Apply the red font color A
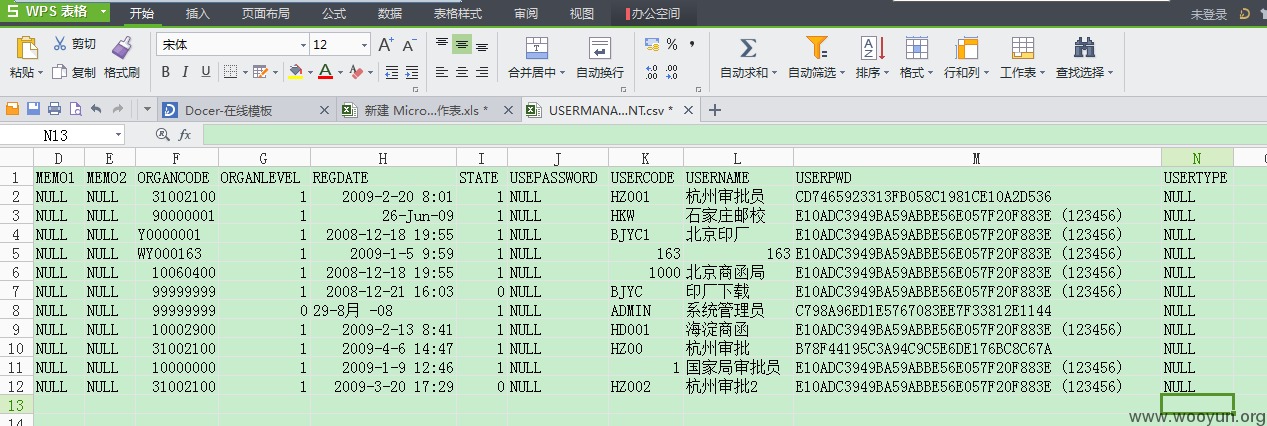Viewport: 1267px width, 426px height. [x=324, y=72]
